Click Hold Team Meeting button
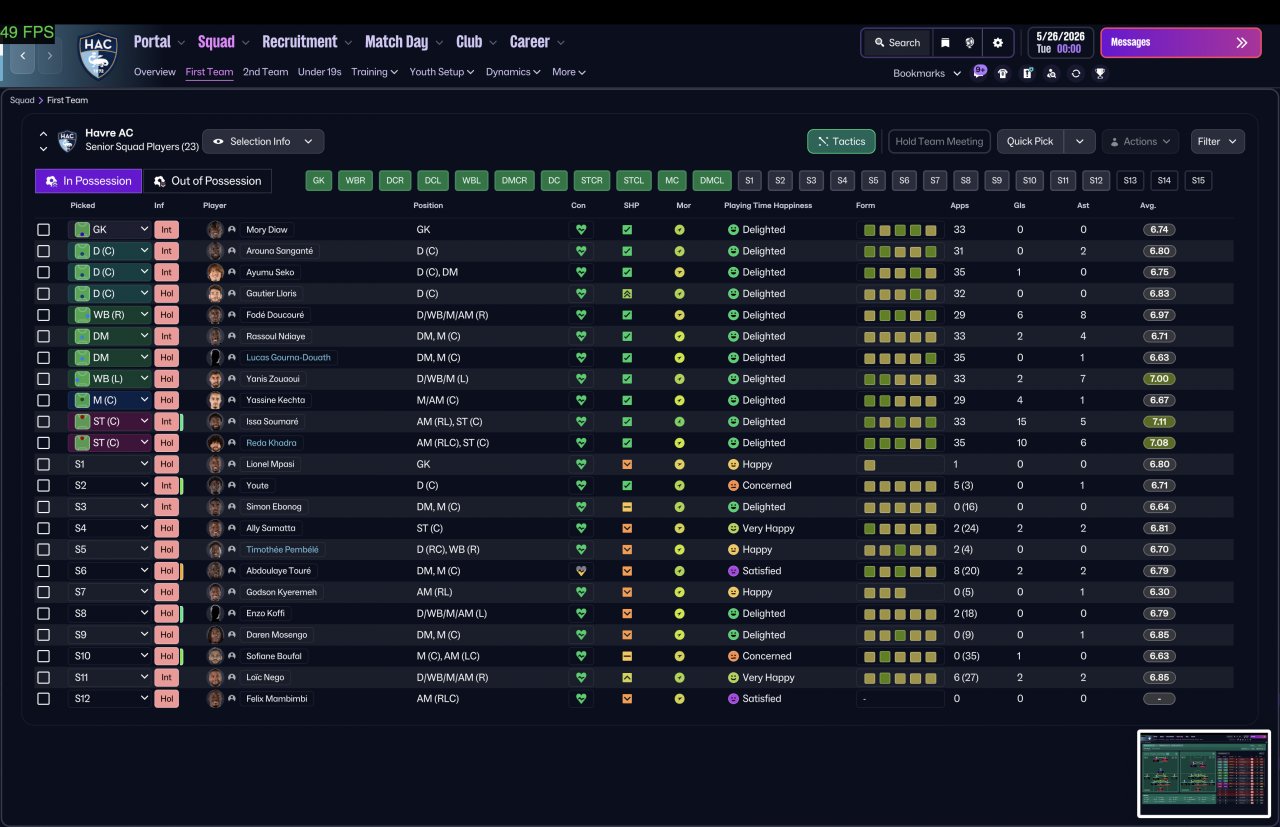 point(939,141)
